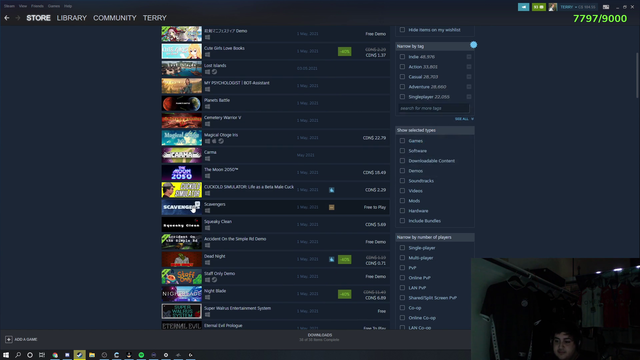Open Google Chrome from the taskbar
This screenshot has height=360, width=640.
[x=55, y=355]
